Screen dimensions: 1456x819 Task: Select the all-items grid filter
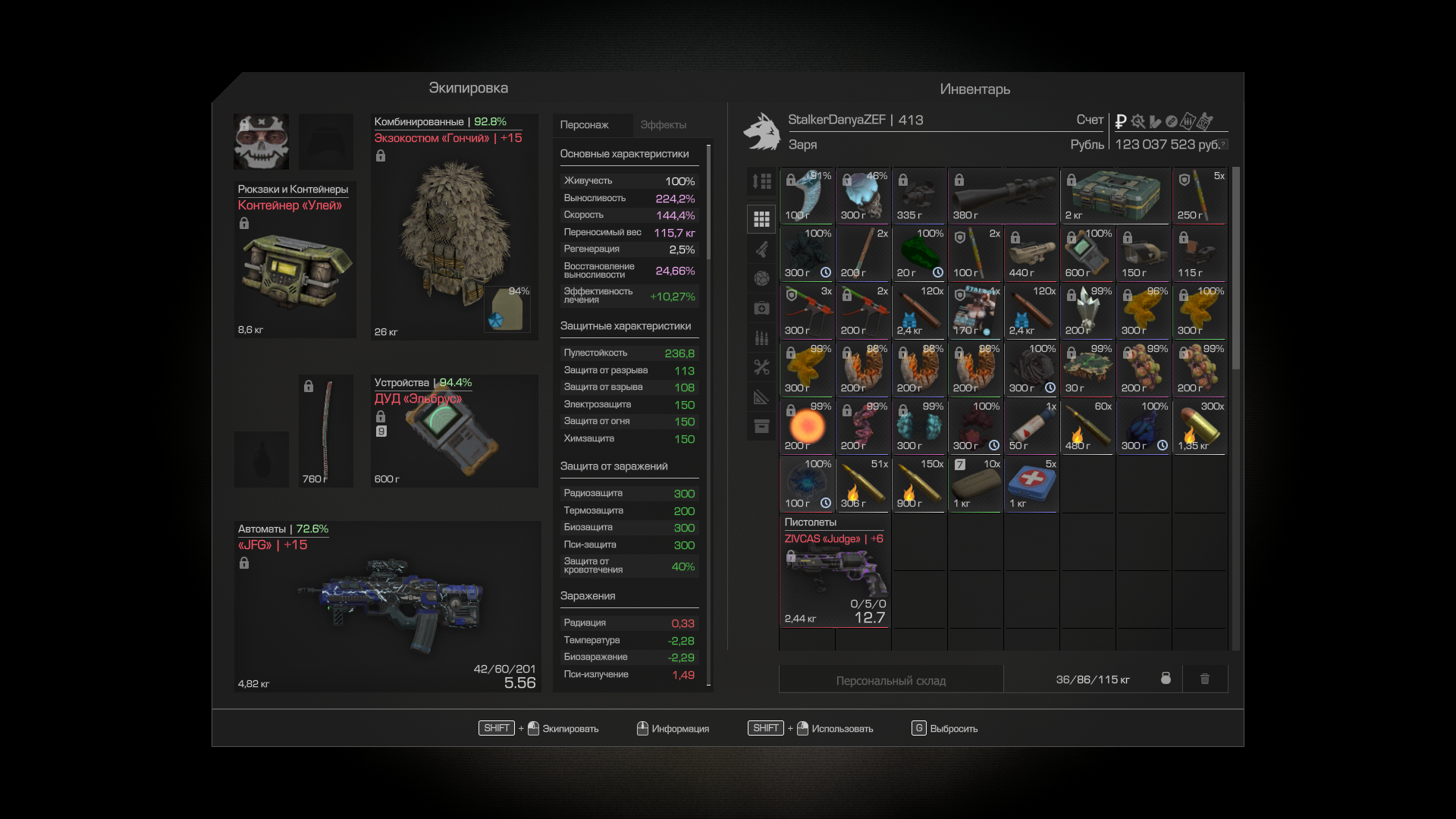(761, 219)
